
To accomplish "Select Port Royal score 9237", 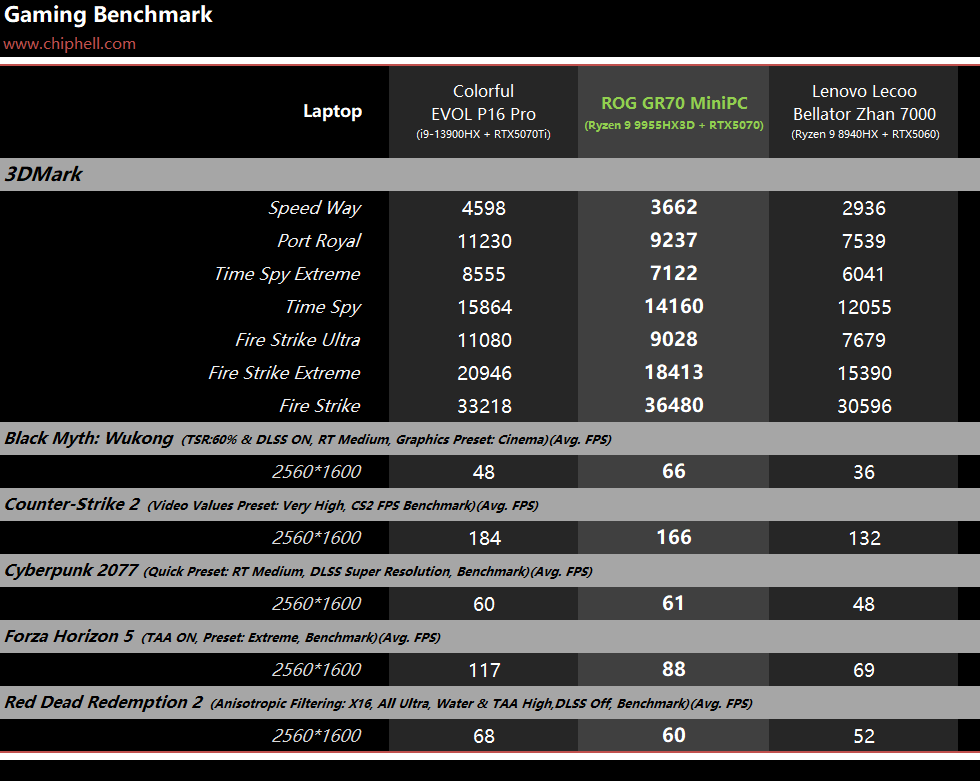I will (x=674, y=241).
